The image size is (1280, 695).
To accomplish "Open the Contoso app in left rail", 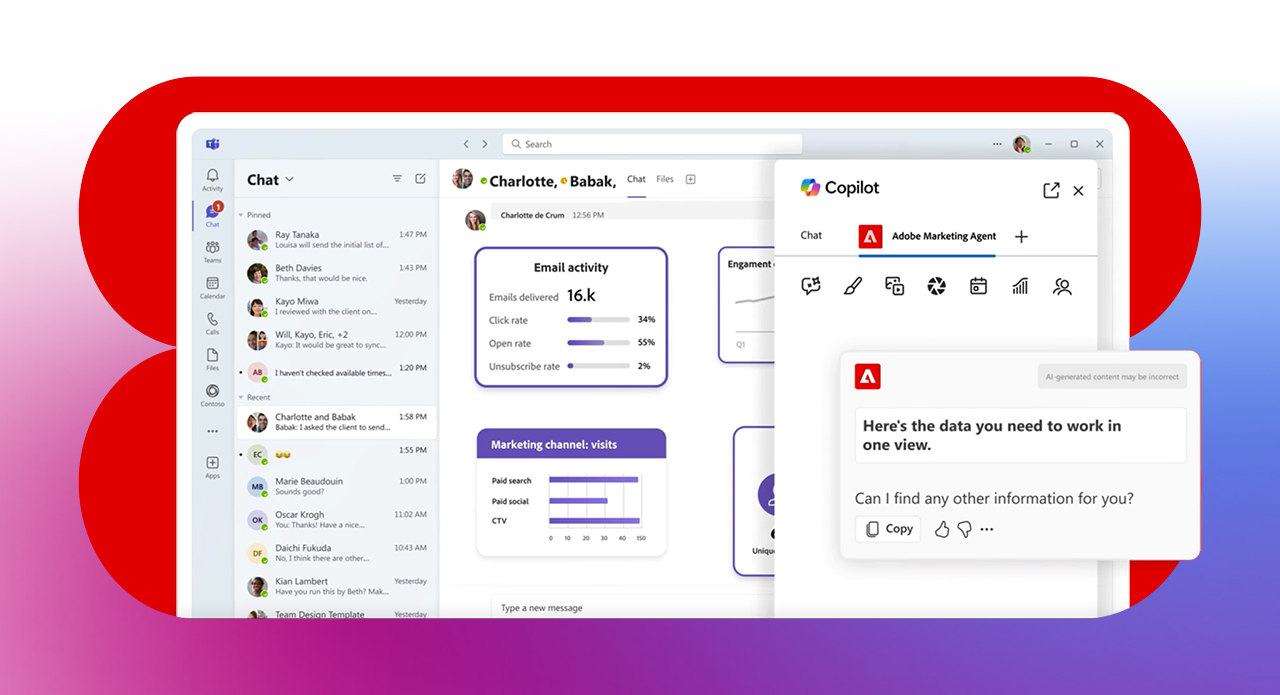I will click(212, 396).
